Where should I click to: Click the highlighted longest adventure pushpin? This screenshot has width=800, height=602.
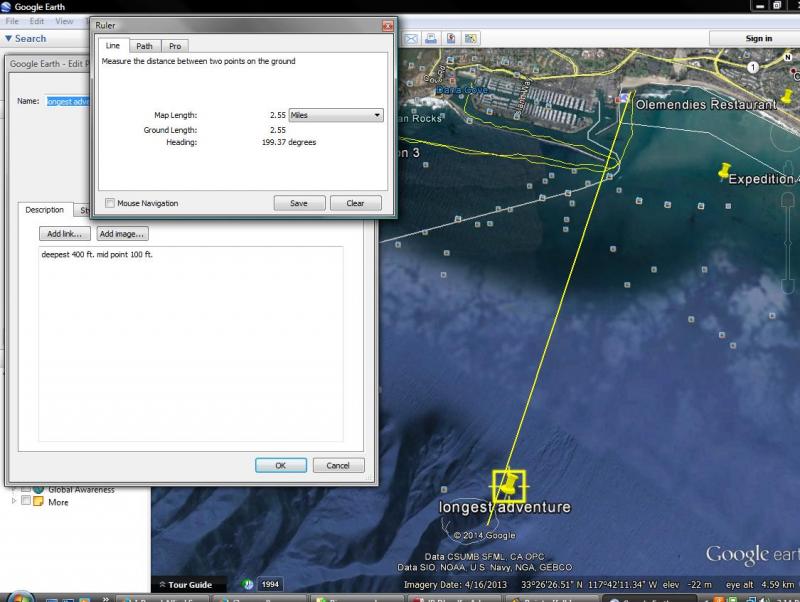509,486
